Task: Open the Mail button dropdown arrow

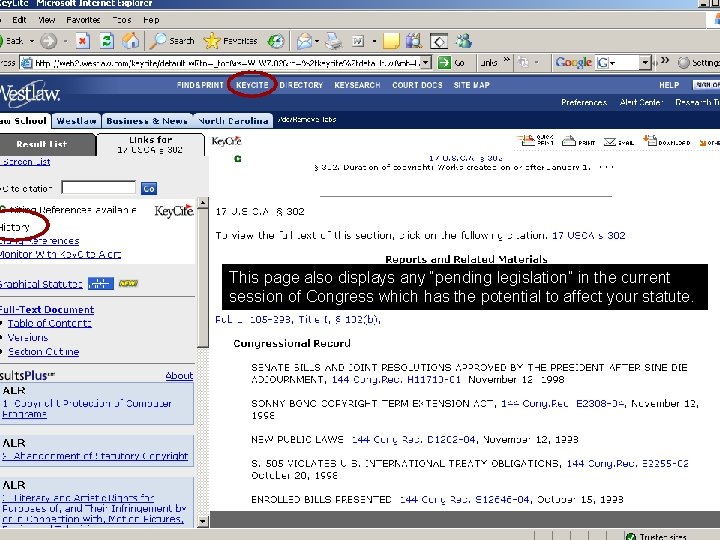Action: coord(317,41)
